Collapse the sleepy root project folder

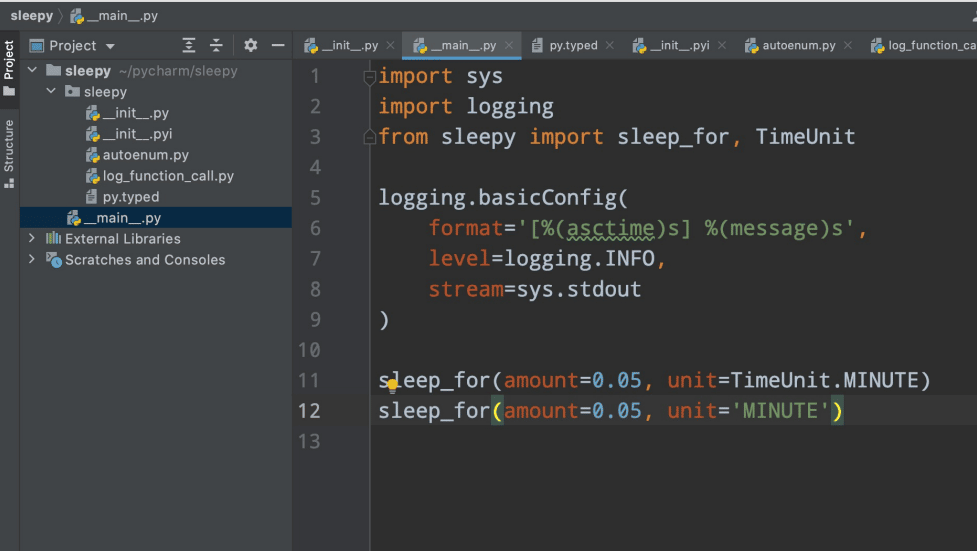pos(32,71)
